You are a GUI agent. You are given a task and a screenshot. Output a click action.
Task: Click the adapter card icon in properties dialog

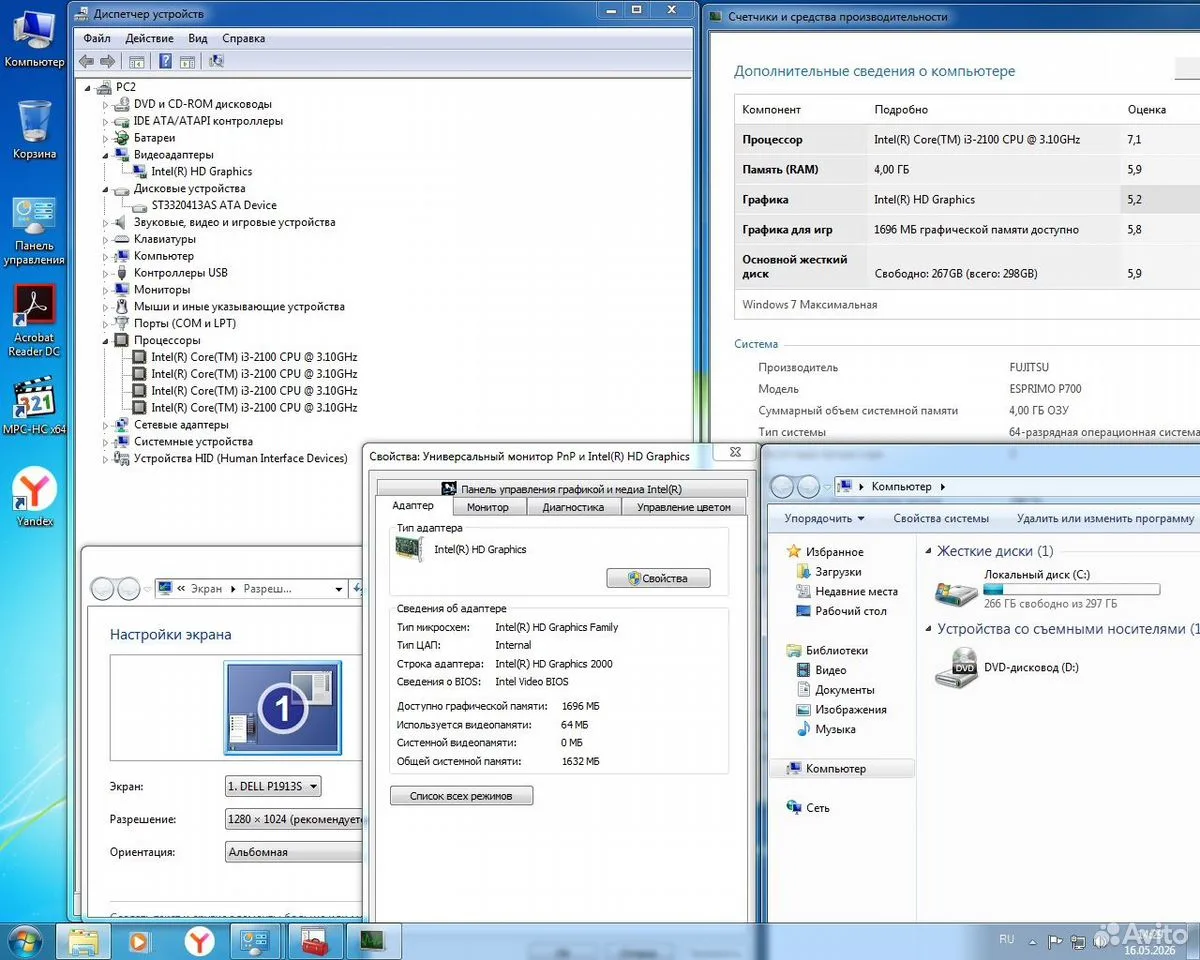409,549
